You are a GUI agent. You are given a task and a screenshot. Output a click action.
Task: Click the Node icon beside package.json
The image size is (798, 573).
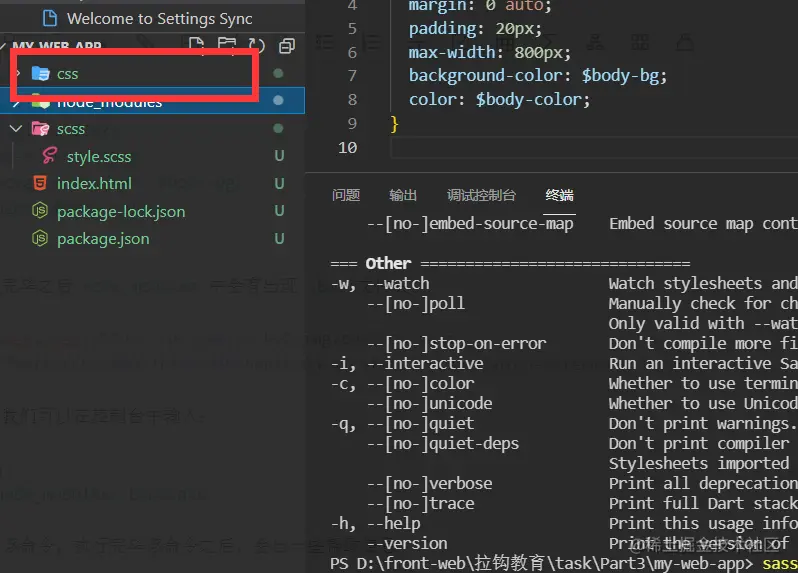[x=40, y=238]
